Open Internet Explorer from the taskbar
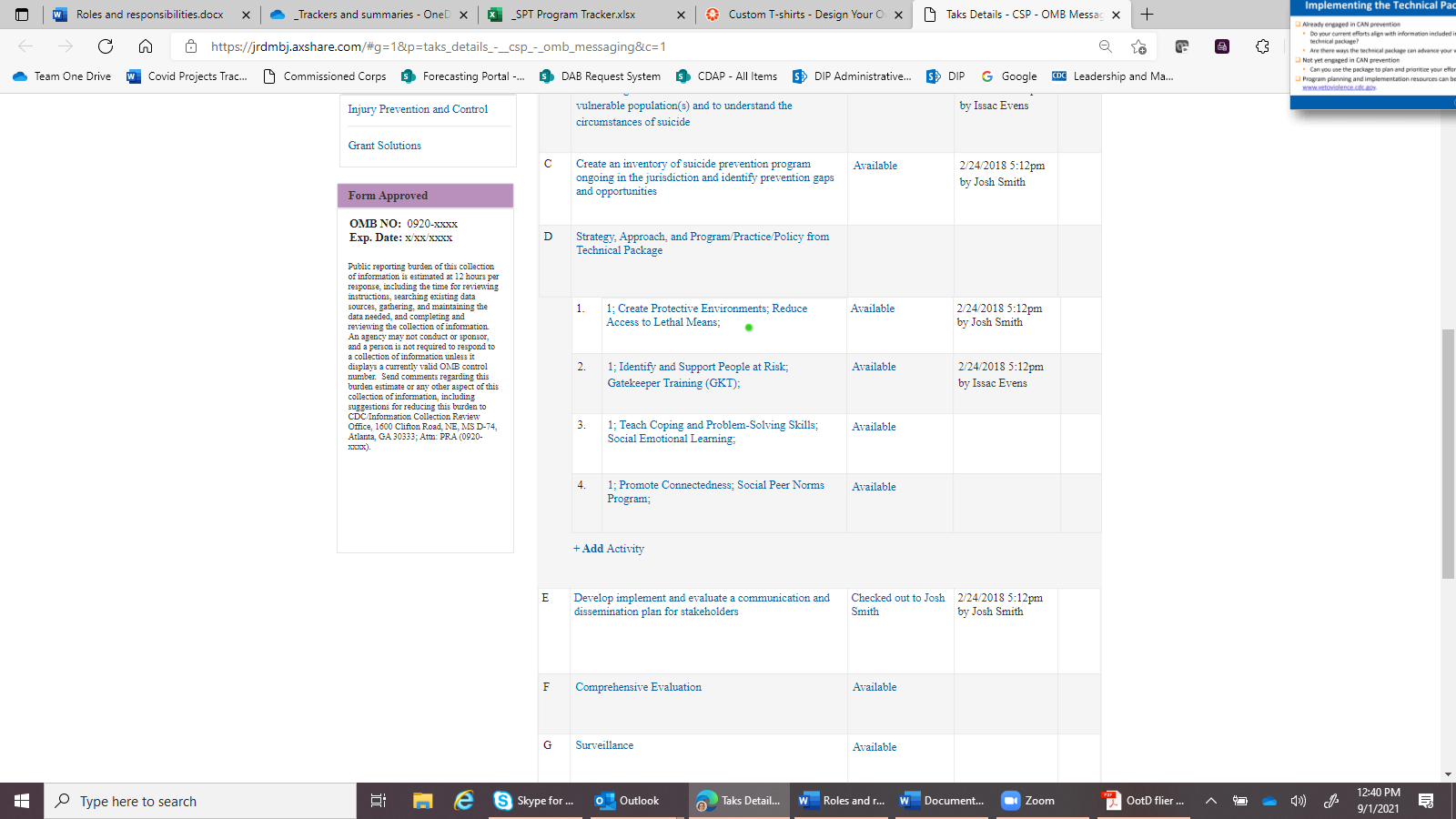Screen dimensions: 1456x819 point(464,801)
